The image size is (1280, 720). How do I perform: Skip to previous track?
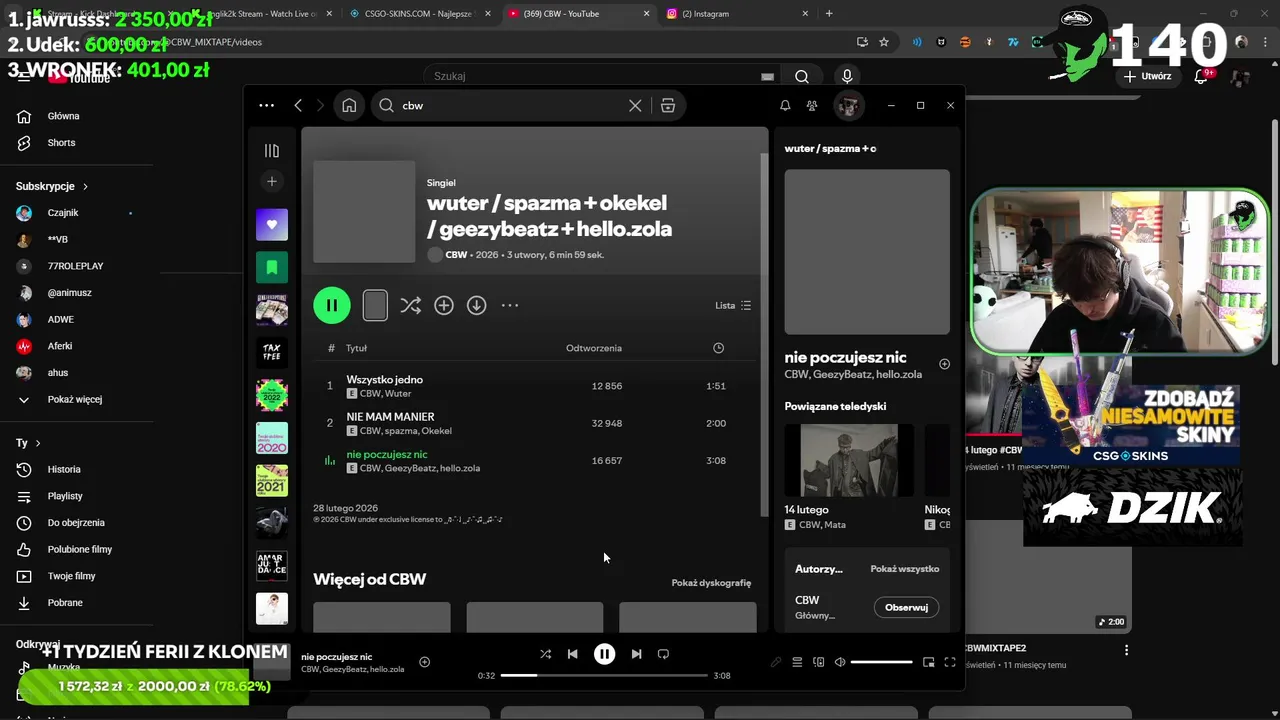(x=572, y=654)
